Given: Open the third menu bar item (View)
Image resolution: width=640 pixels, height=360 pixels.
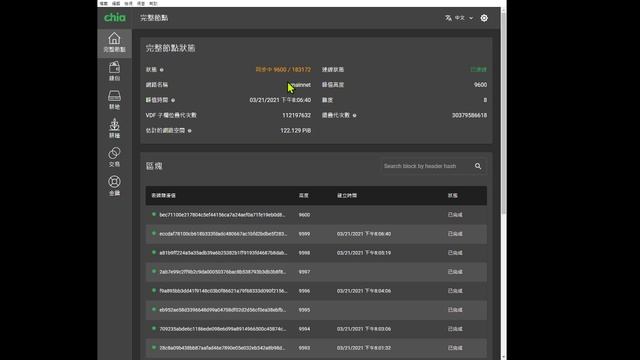Looking at the screenshot, I should [x=128, y=3].
